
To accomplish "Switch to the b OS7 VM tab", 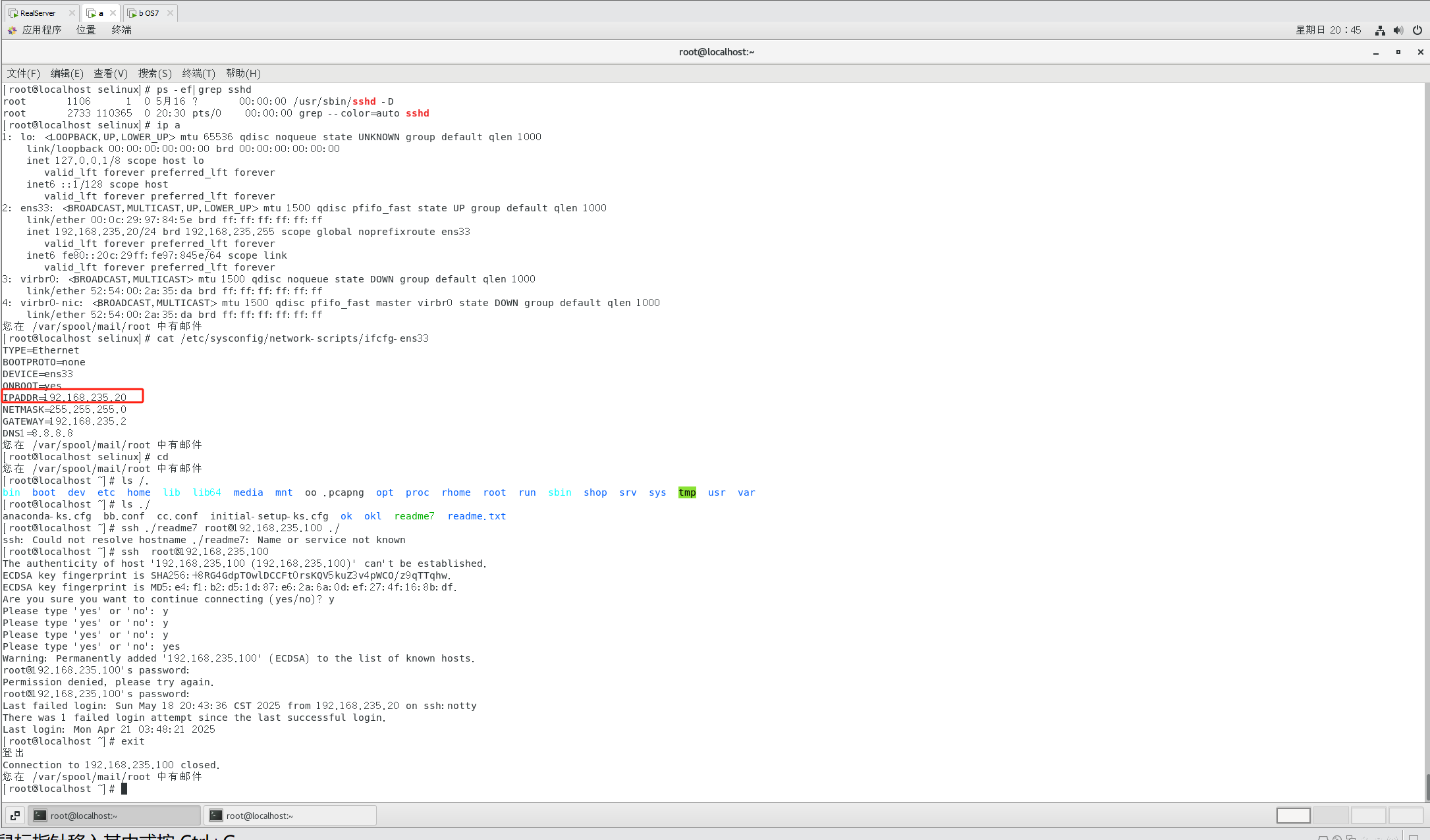I will [148, 13].
